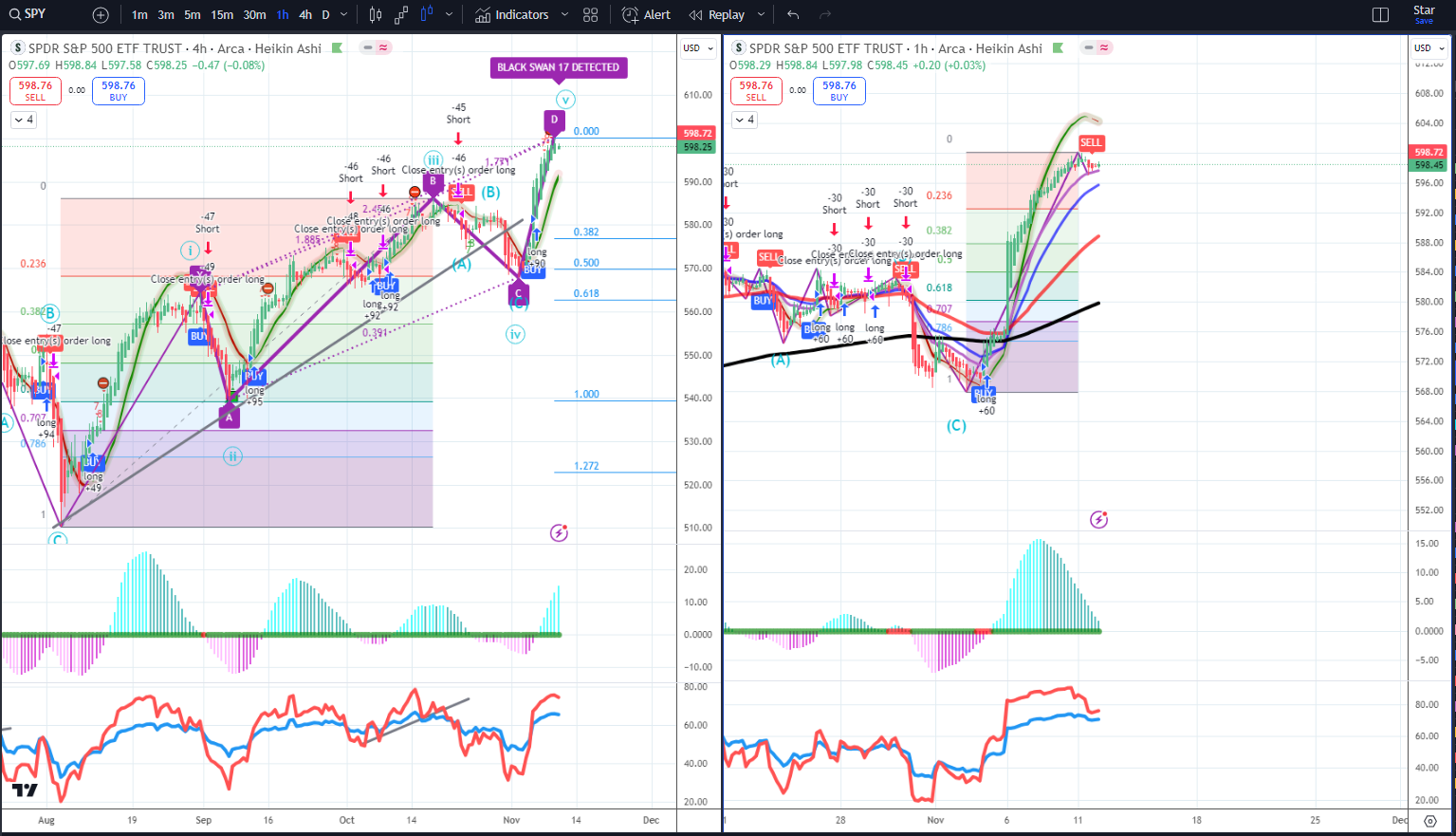Click the green 598.45 price label on 1h axis
This screenshot has width=1456, height=836.
(1428, 165)
